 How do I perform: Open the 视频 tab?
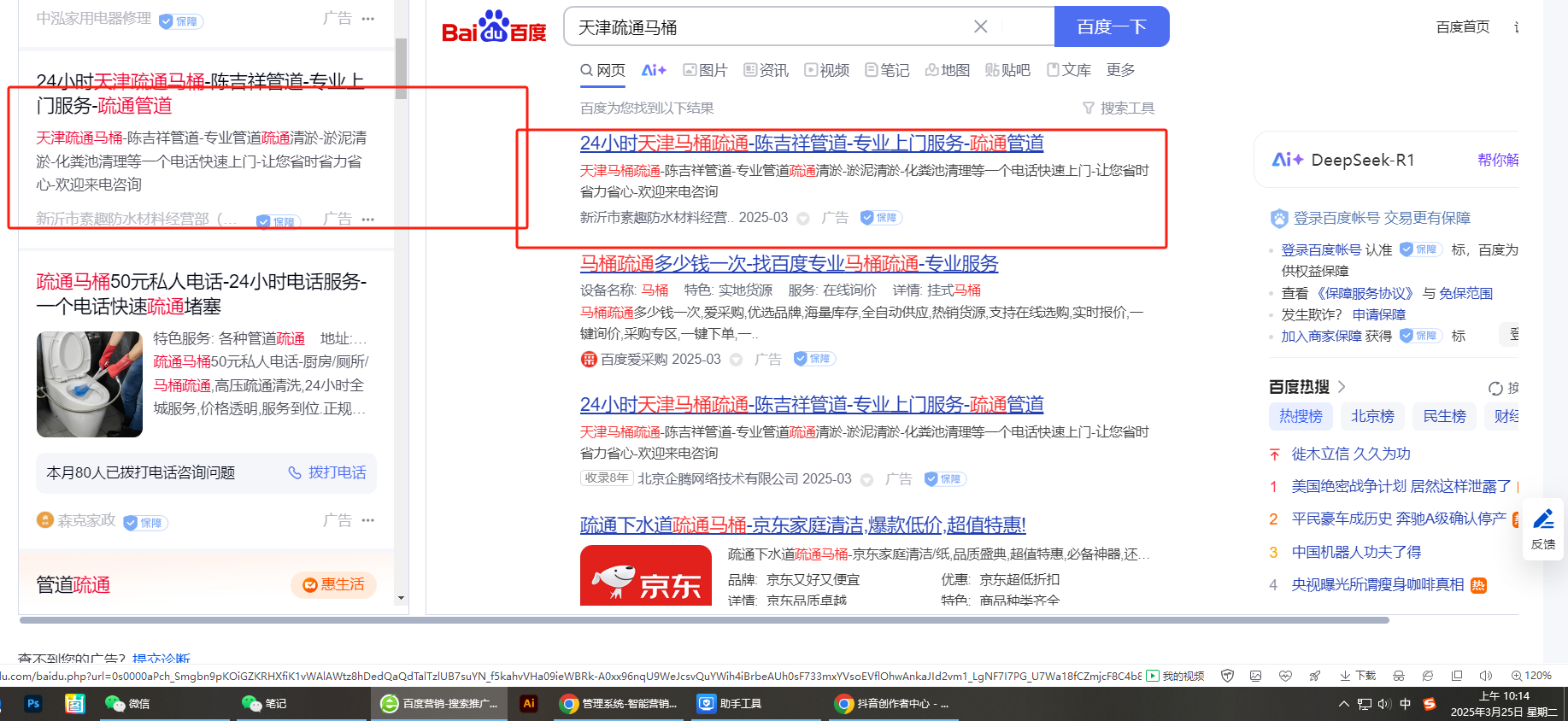click(x=827, y=70)
